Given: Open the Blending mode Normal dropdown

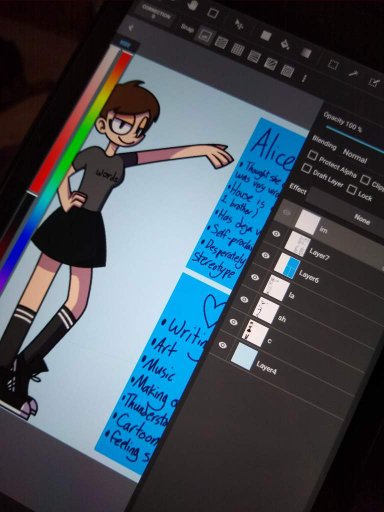Looking at the screenshot, I should (354, 156).
